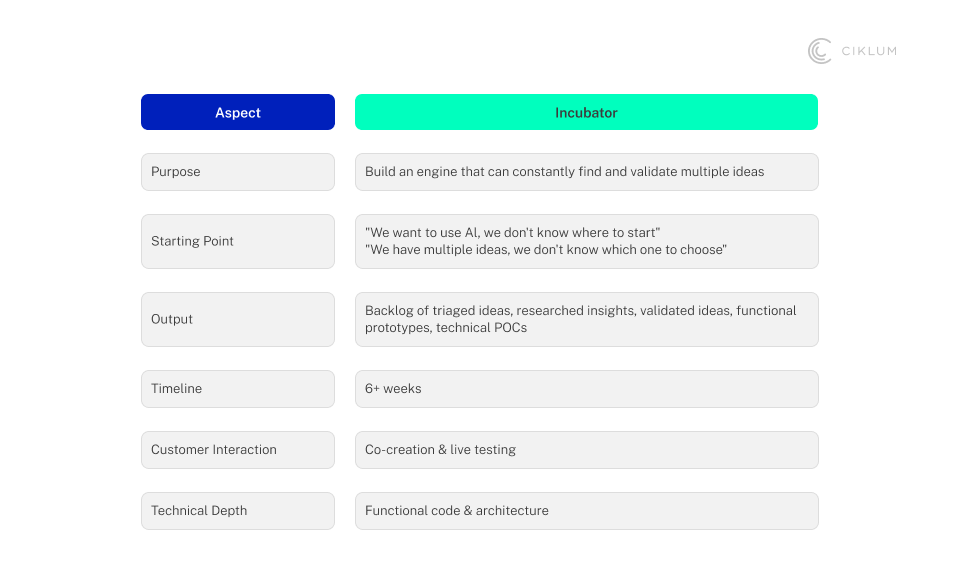Click the Ciklum circular logo icon

820,51
